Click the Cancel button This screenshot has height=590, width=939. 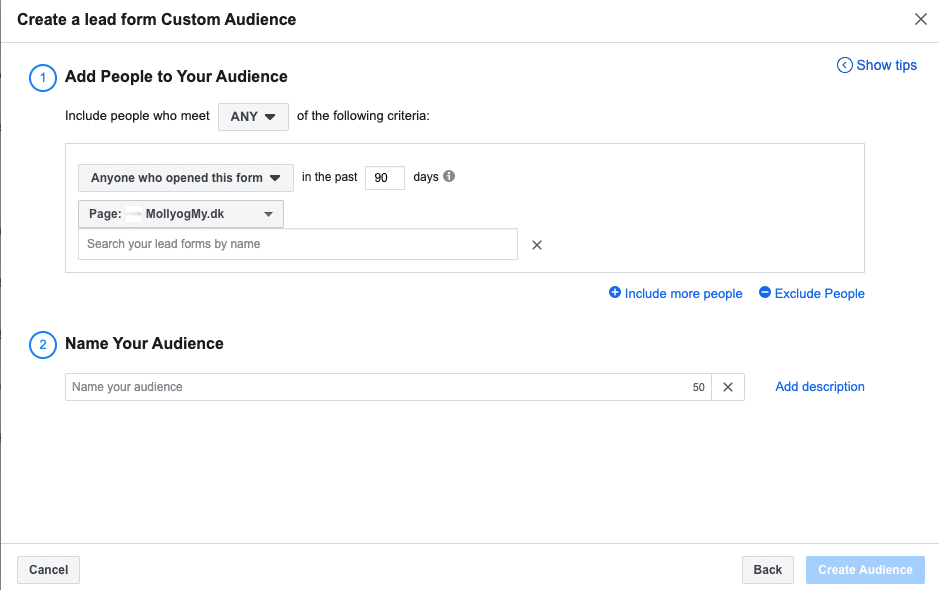point(49,570)
